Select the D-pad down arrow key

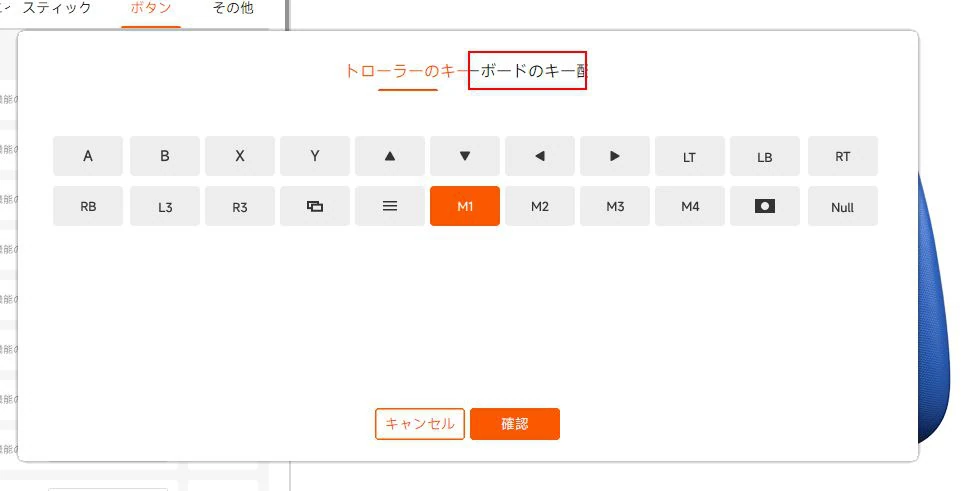(x=465, y=156)
